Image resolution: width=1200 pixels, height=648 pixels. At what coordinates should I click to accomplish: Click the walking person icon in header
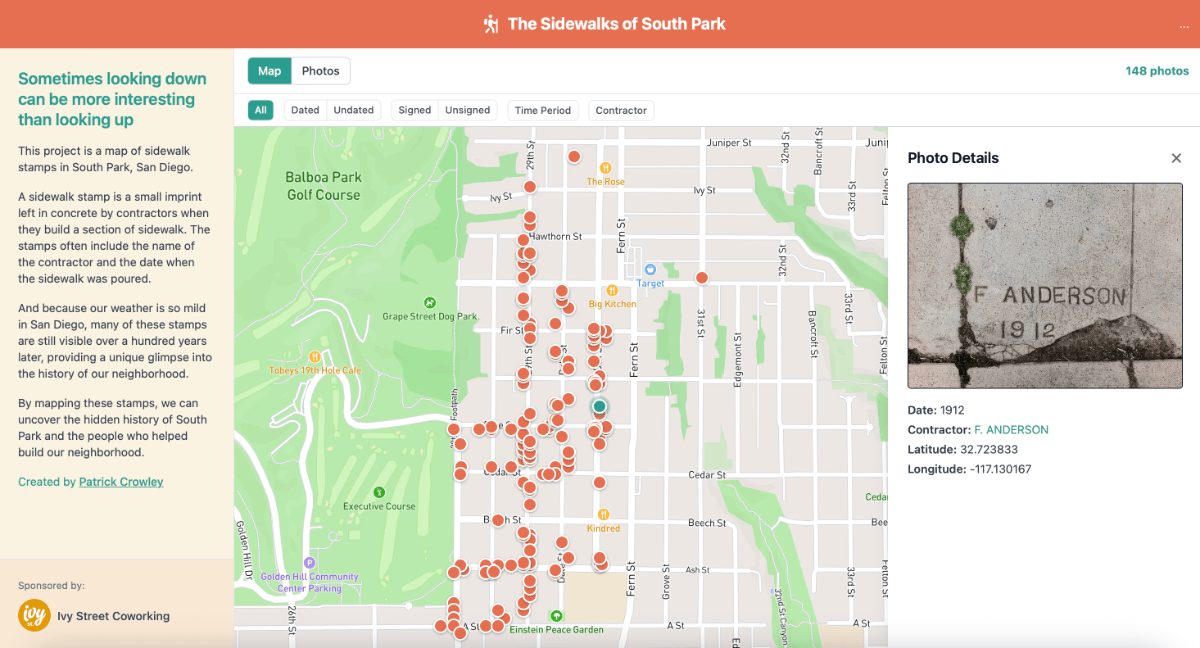coord(491,24)
